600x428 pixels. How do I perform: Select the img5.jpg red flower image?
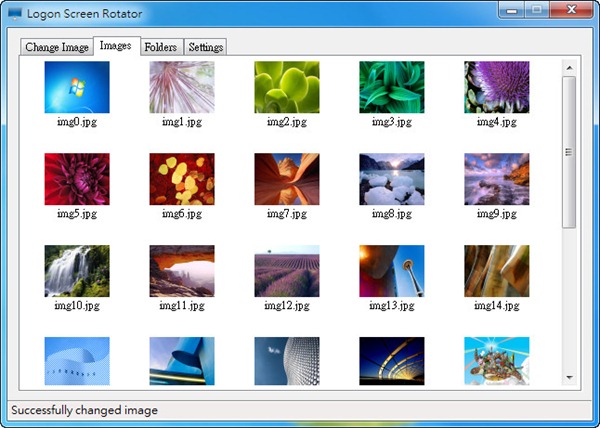click(77, 179)
